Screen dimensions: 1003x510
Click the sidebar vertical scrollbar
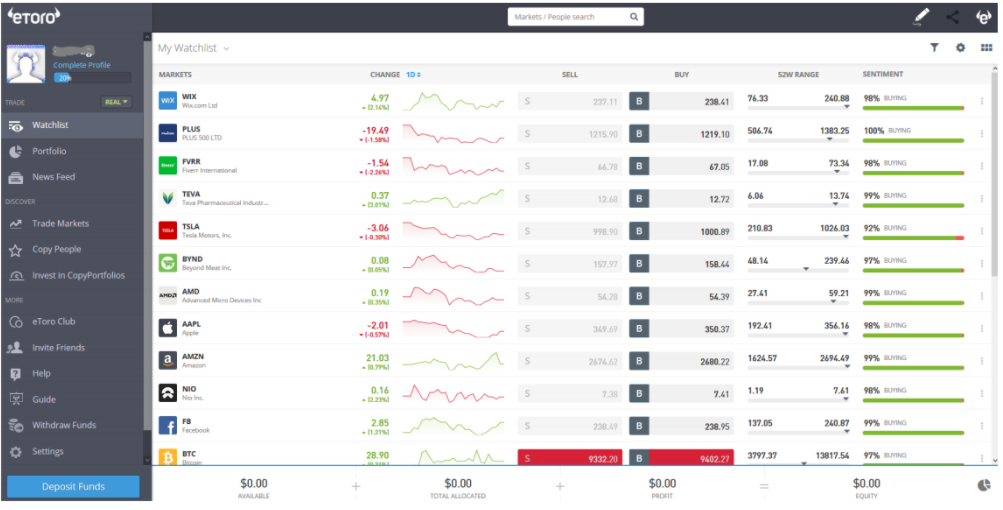click(x=147, y=237)
